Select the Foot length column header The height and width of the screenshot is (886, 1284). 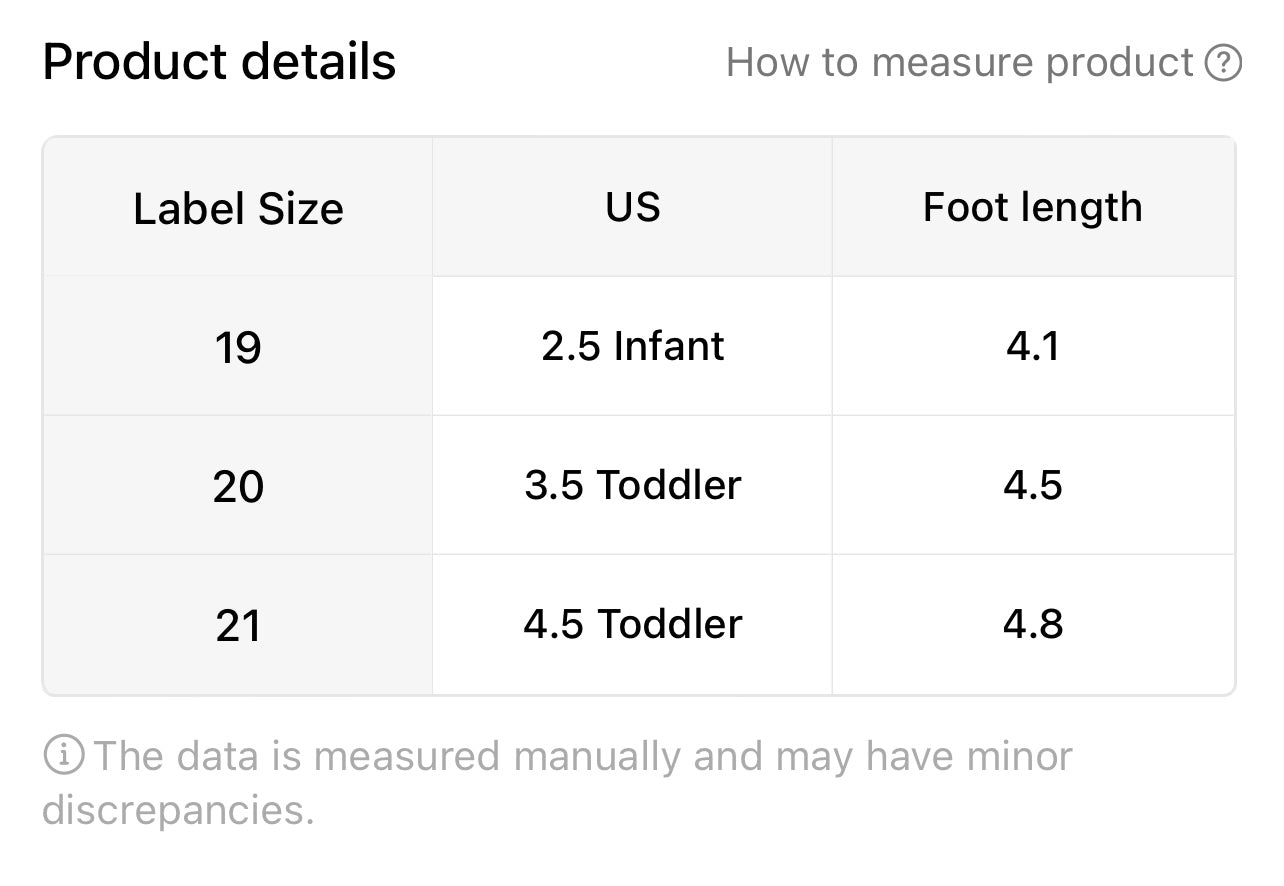pos(1033,208)
